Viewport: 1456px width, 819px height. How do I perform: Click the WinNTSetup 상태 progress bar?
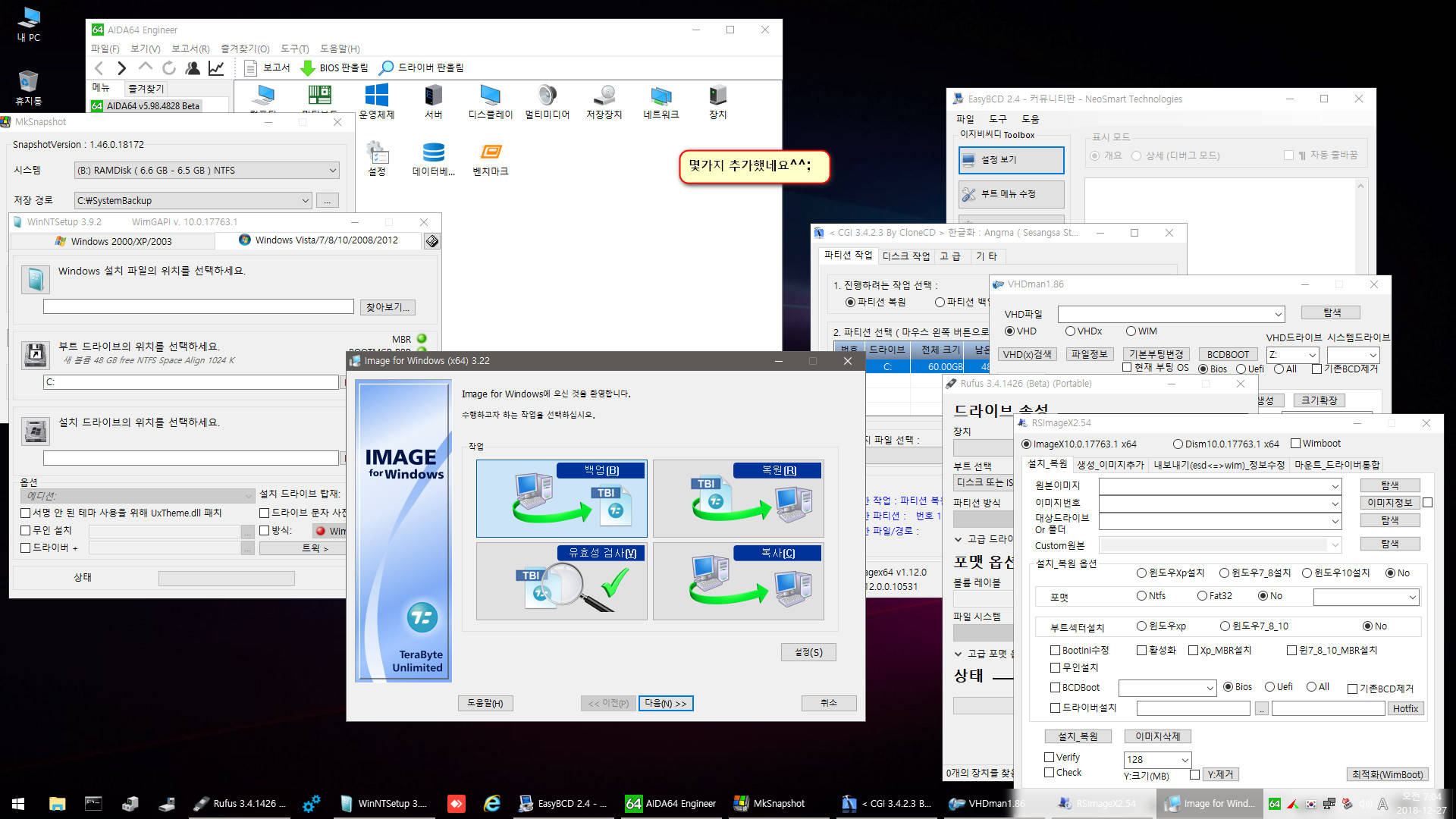click(226, 579)
